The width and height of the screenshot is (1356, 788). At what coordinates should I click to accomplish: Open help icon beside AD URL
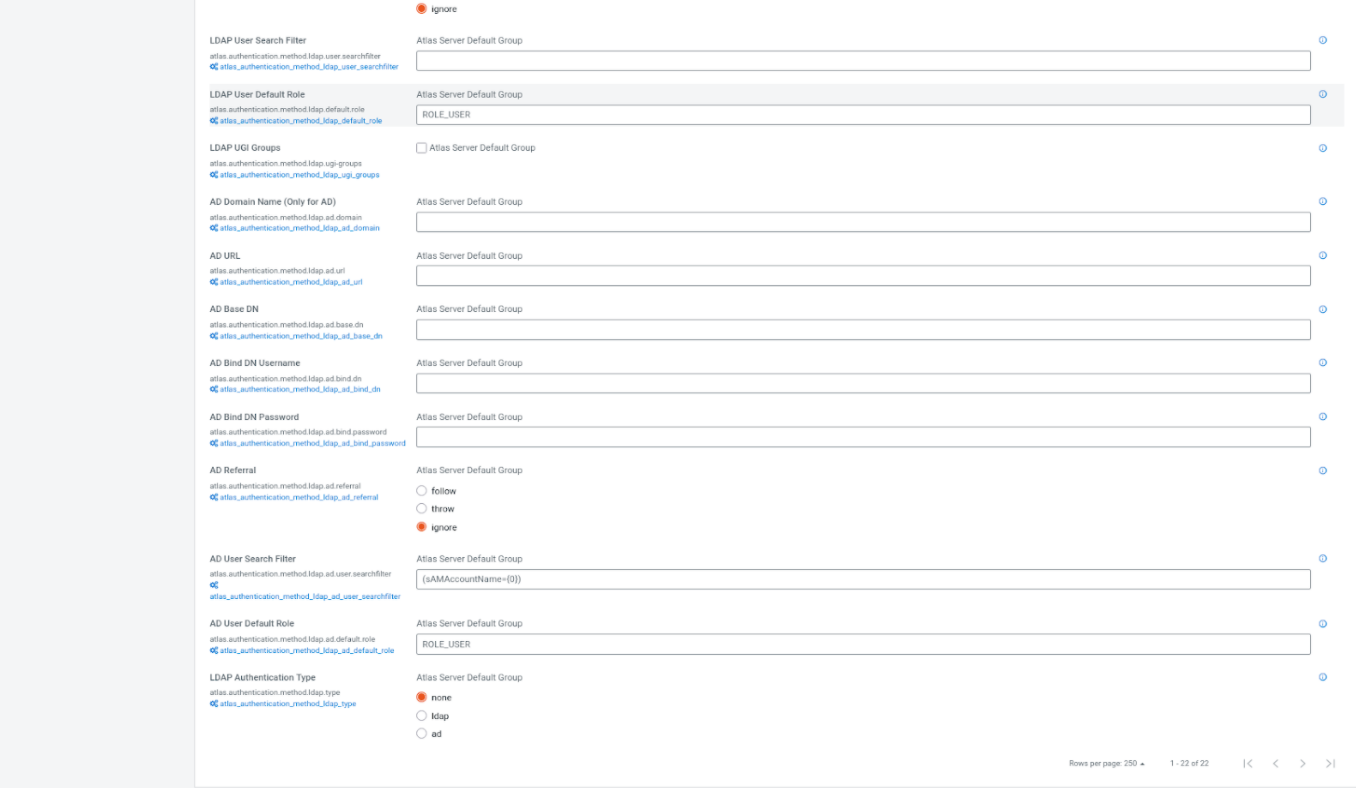pyautogui.click(x=1322, y=256)
